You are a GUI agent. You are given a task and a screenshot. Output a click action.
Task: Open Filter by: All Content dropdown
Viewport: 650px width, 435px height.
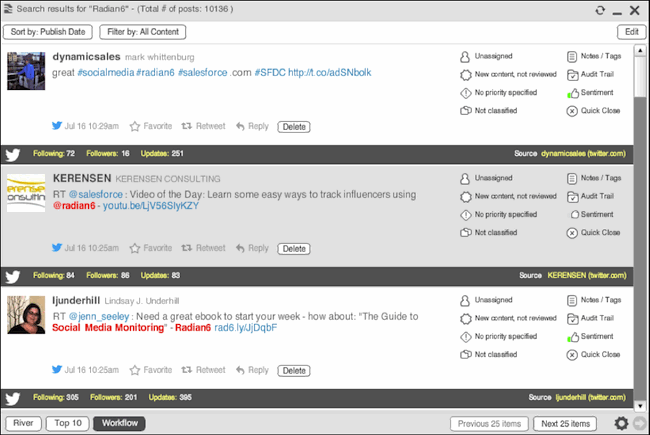click(143, 32)
